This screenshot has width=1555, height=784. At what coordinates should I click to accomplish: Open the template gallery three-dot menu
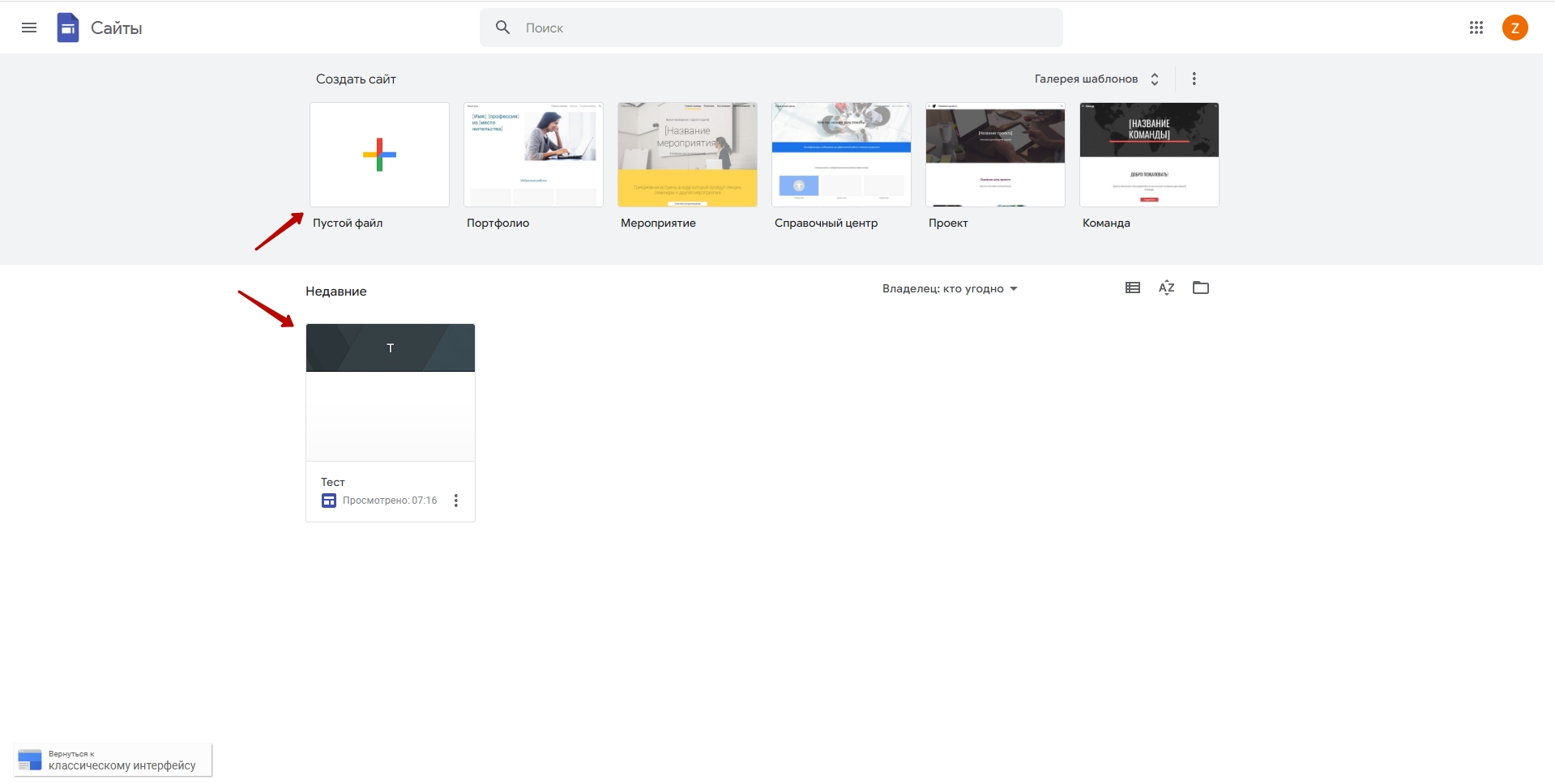(x=1194, y=79)
